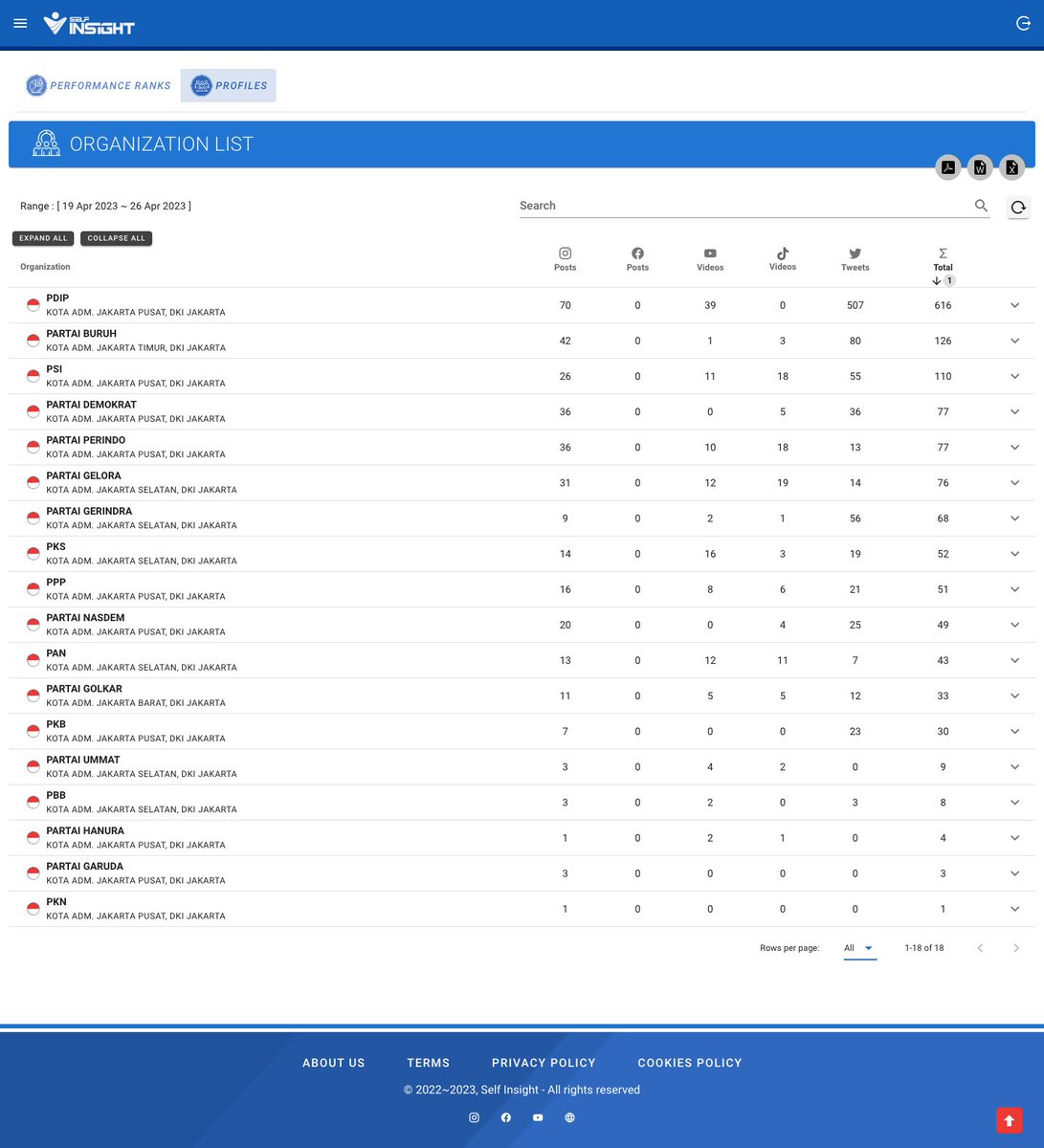Click PDIP tweets value 507
Viewport: 1044px width, 1148px height.
(x=855, y=305)
